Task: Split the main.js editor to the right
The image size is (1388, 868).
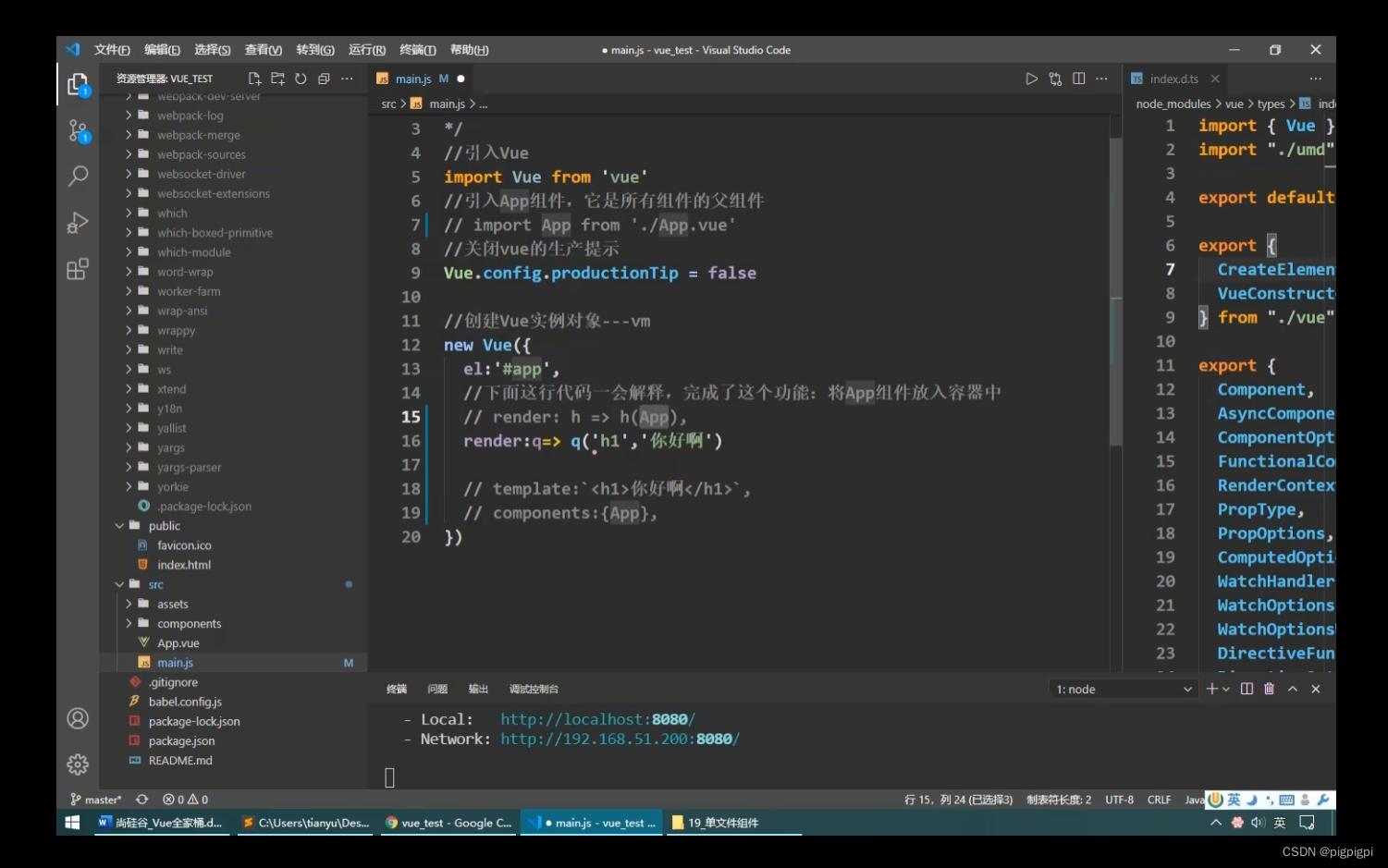Action: [1078, 79]
